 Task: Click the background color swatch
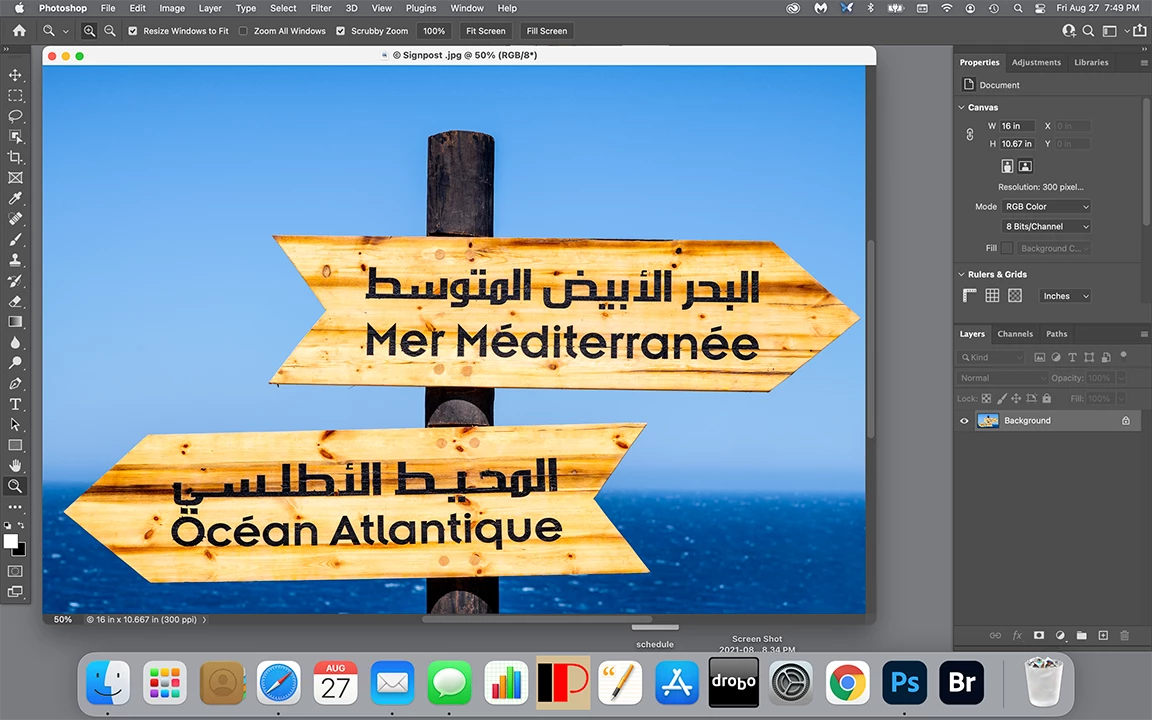coord(21,550)
